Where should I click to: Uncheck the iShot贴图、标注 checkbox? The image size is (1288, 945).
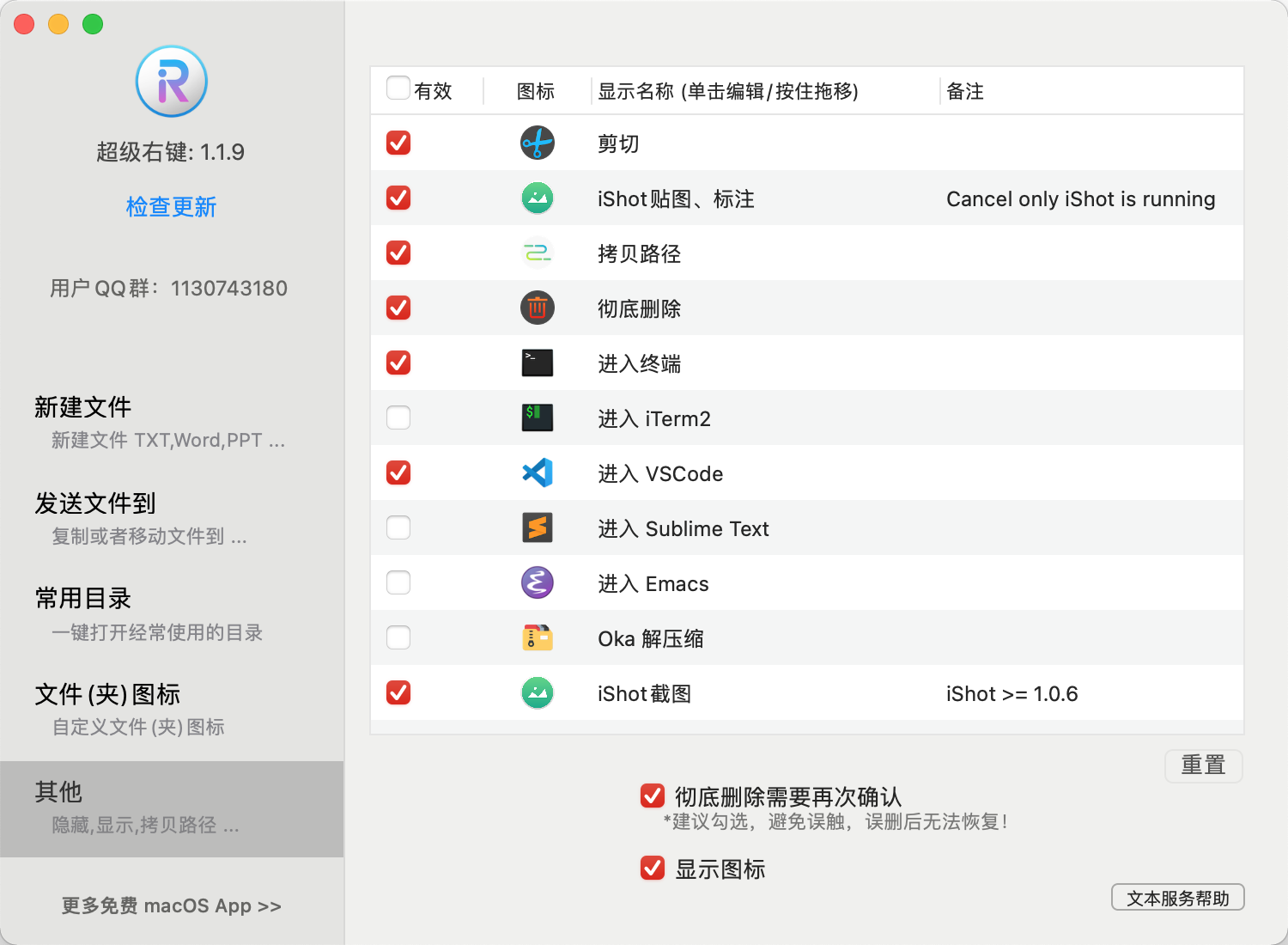[398, 198]
